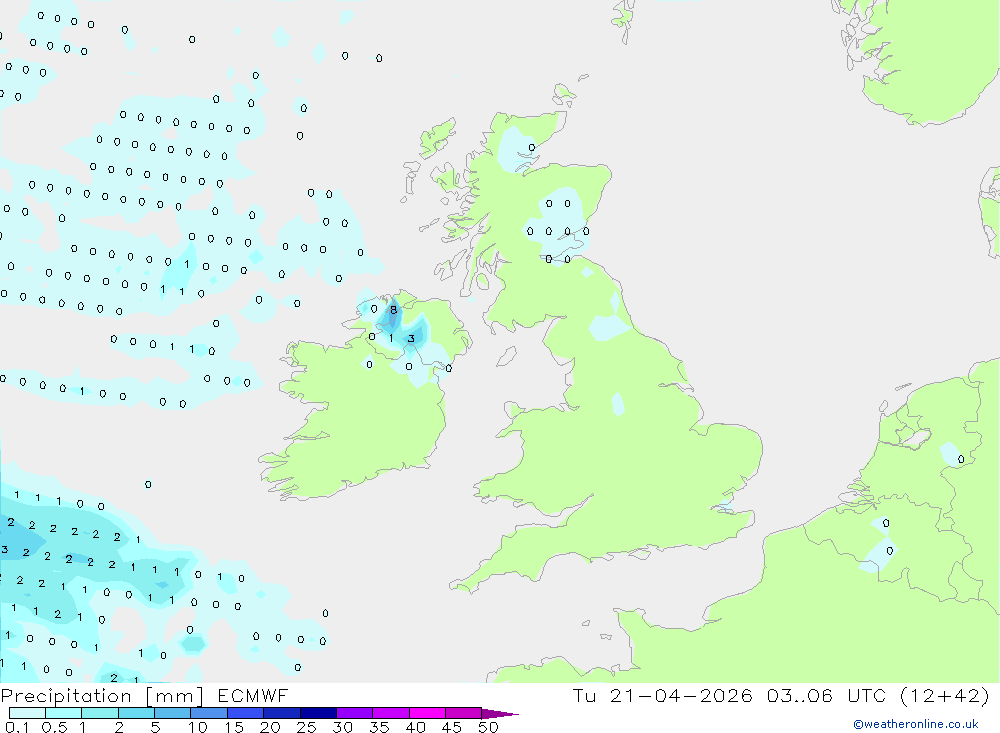
Task: Click the 30–35 mm violet legend box
Action: click(x=355, y=713)
